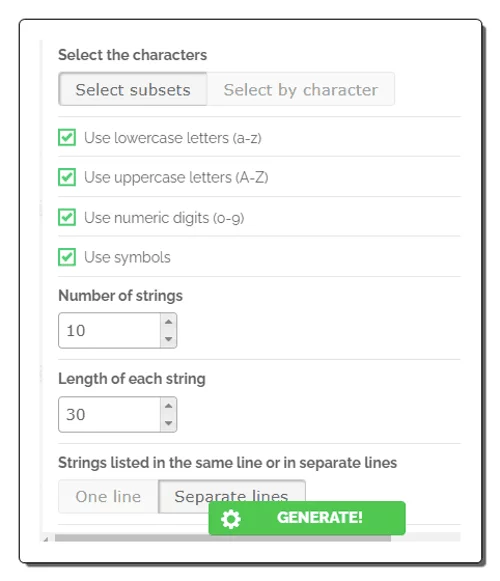Click the green GENERATE! button
The image size is (500, 581).
coord(307,518)
